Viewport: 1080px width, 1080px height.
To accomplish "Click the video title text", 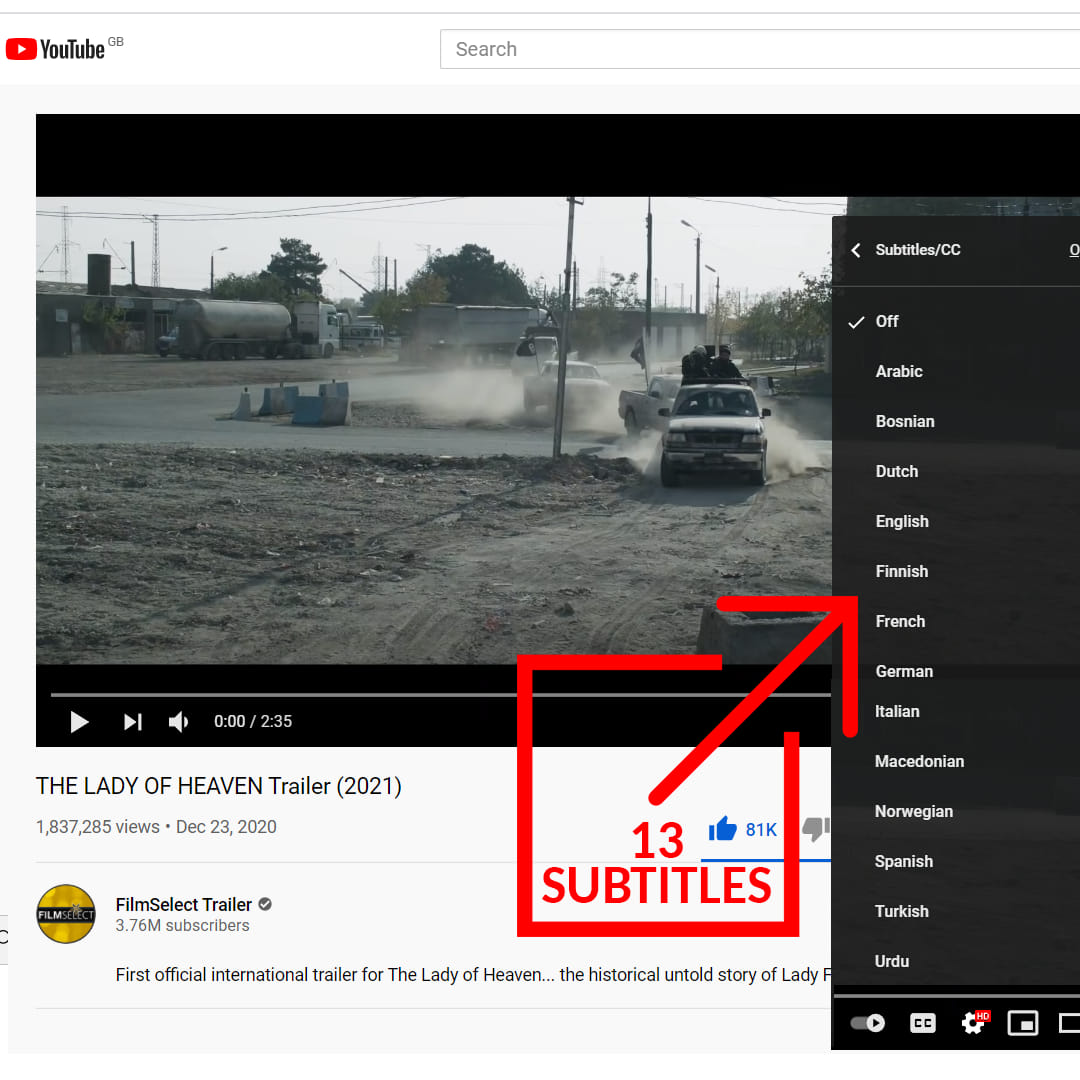I will pos(219,786).
